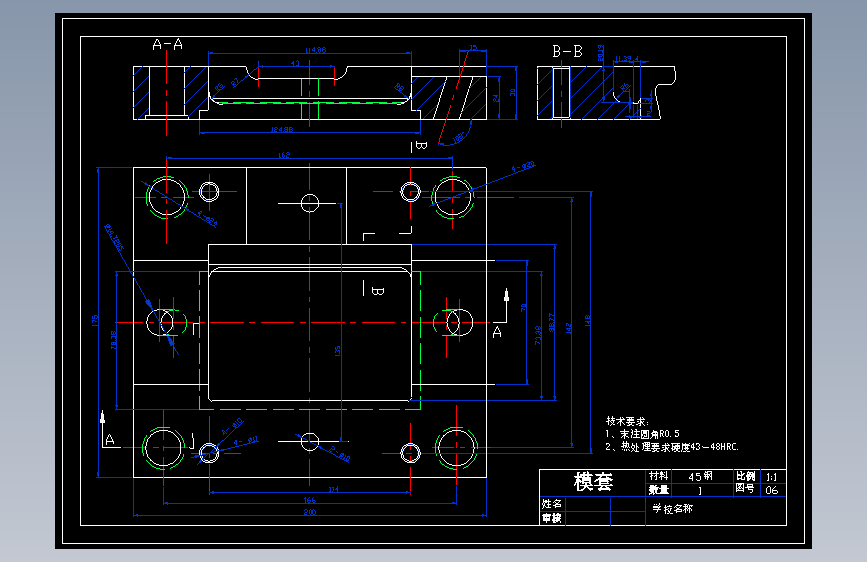867x562 pixels.
Task: Click the A section mark at right side
Action: click(497, 332)
